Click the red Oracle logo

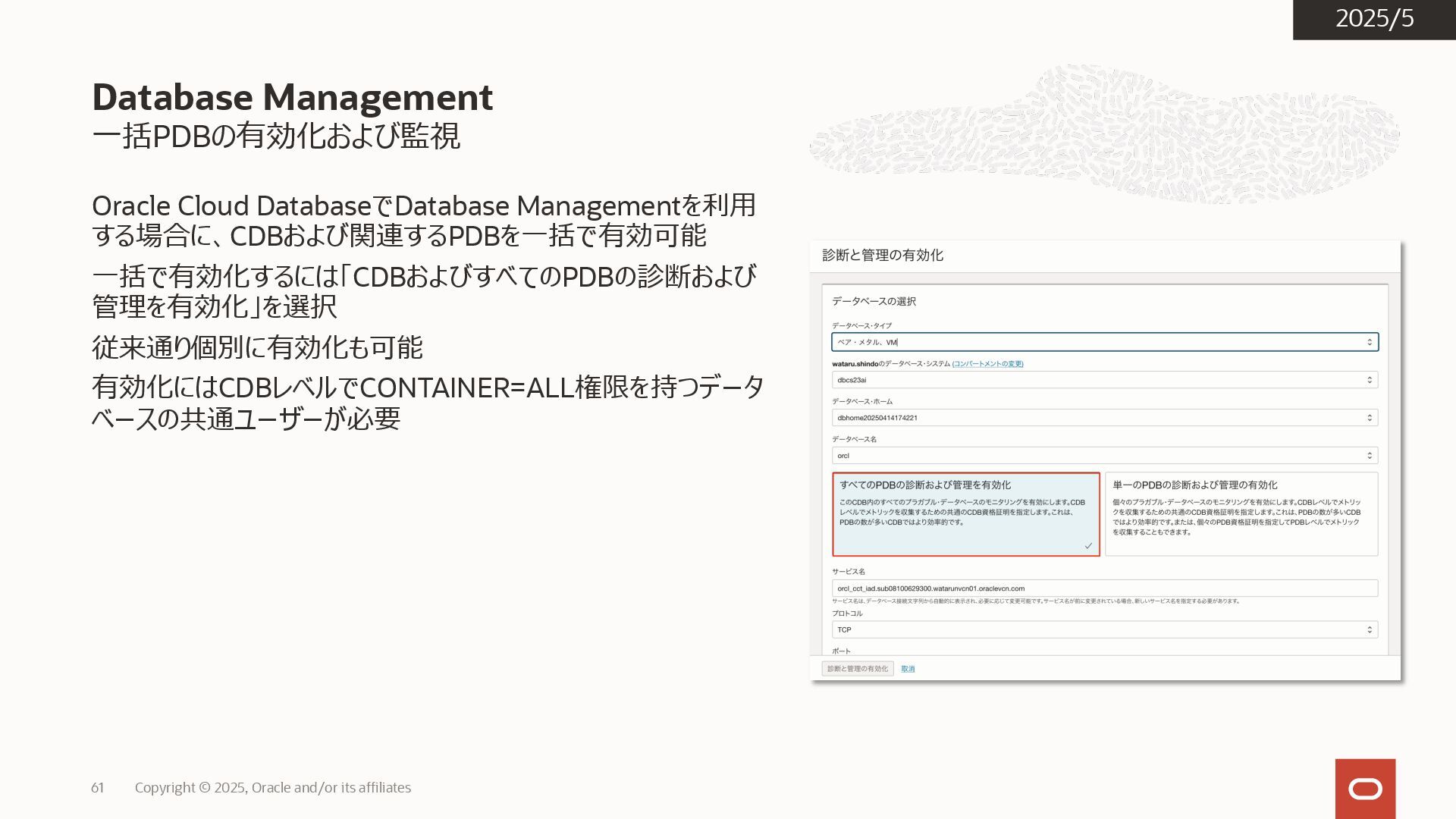click(x=1365, y=789)
